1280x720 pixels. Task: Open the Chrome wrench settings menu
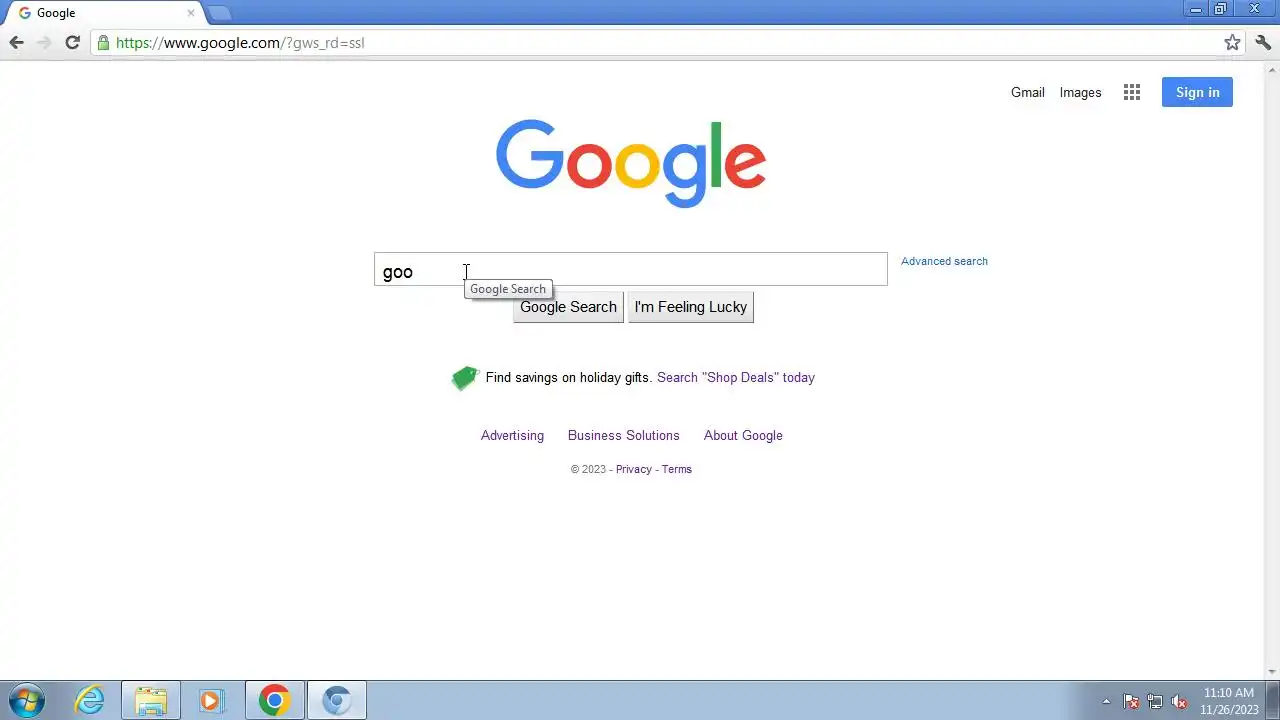(x=1262, y=42)
